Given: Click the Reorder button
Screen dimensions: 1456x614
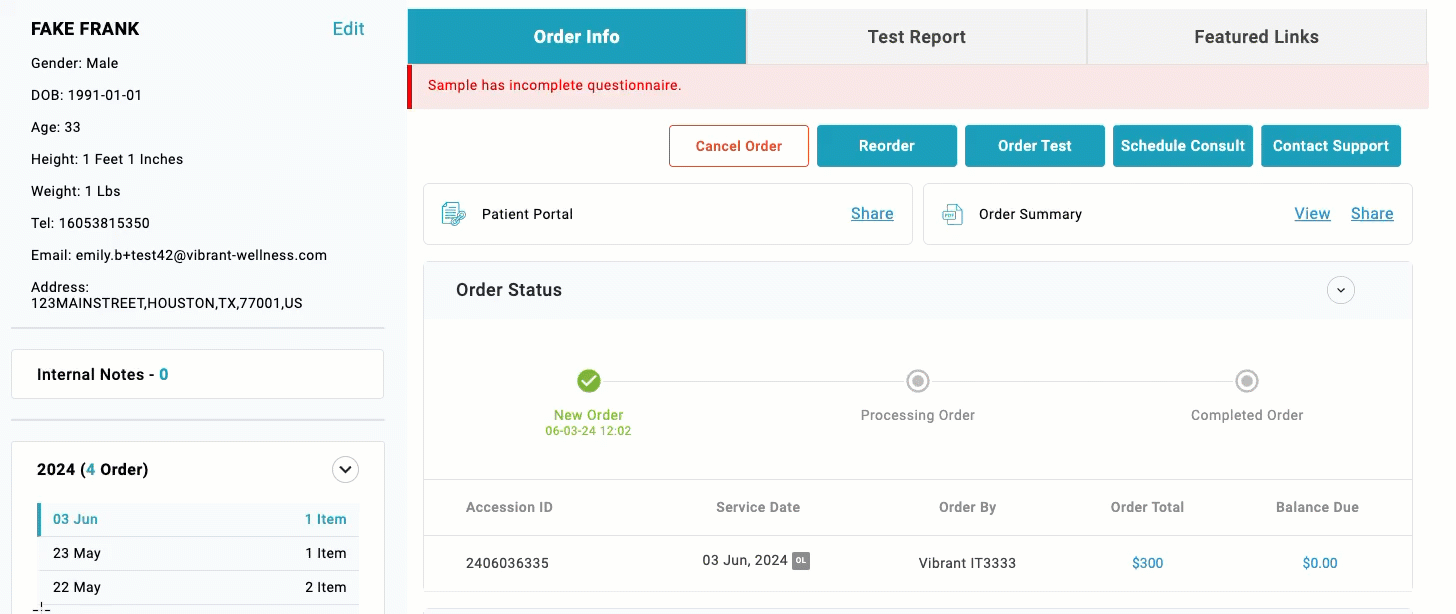Looking at the screenshot, I should (x=887, y=146).
